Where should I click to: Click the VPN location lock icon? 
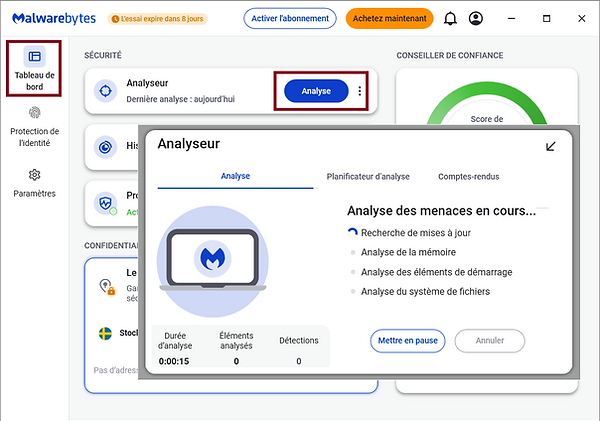click(107, 287)
